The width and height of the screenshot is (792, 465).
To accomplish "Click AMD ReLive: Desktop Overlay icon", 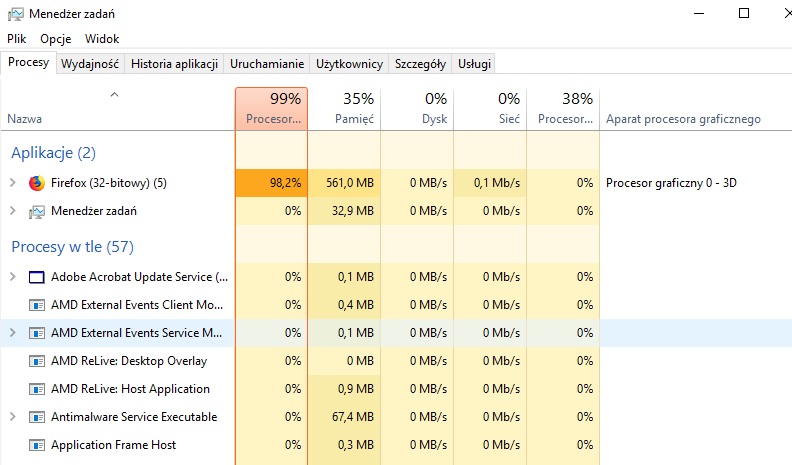I will (x=36, y=361).
